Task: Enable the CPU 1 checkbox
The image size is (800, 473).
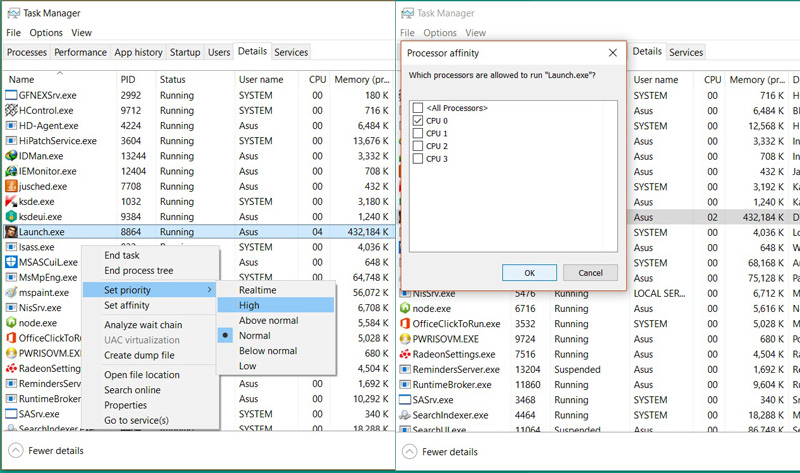Action: pos(418,133)
